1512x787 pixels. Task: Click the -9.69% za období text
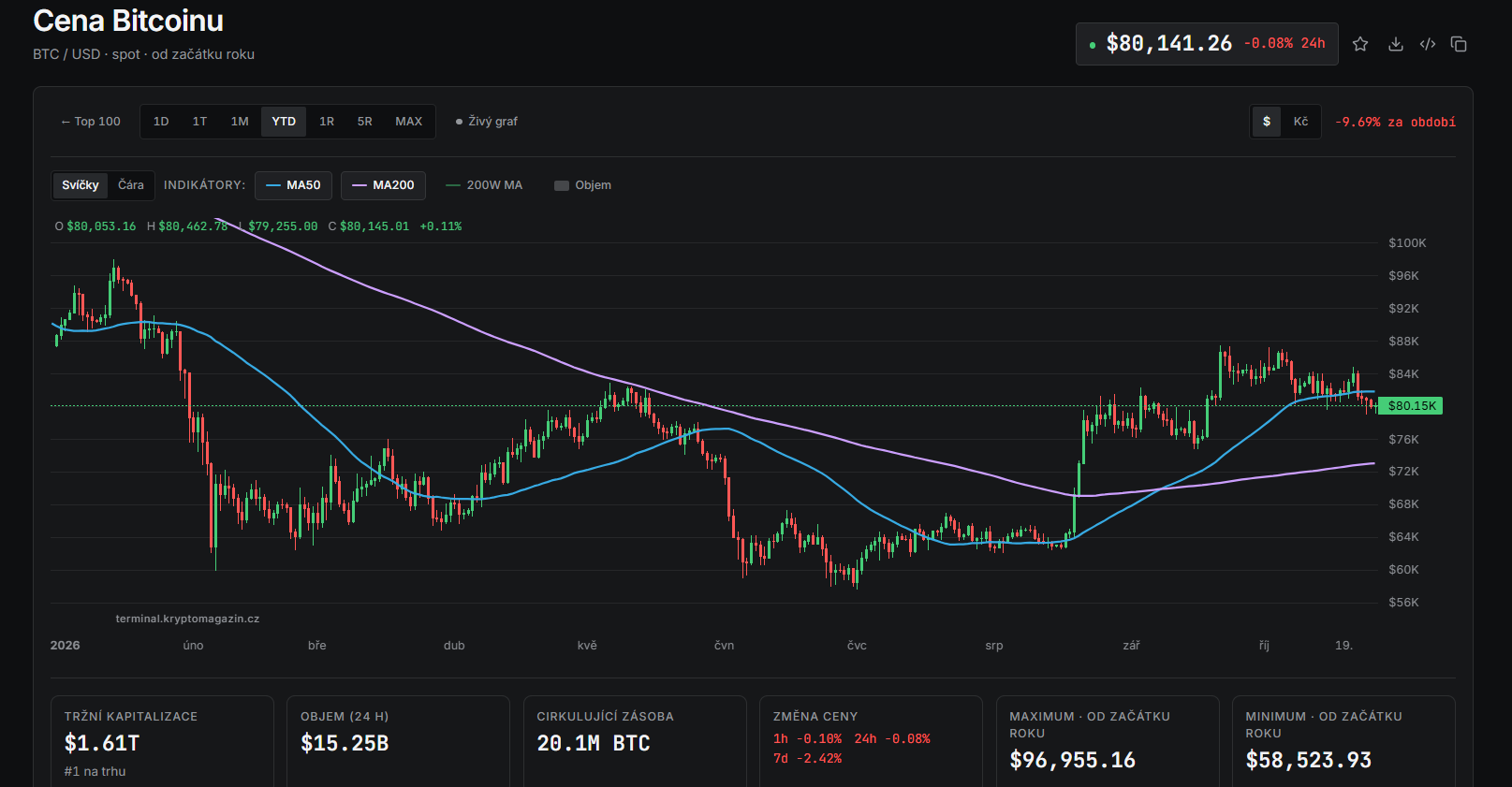click(1395, 123)
